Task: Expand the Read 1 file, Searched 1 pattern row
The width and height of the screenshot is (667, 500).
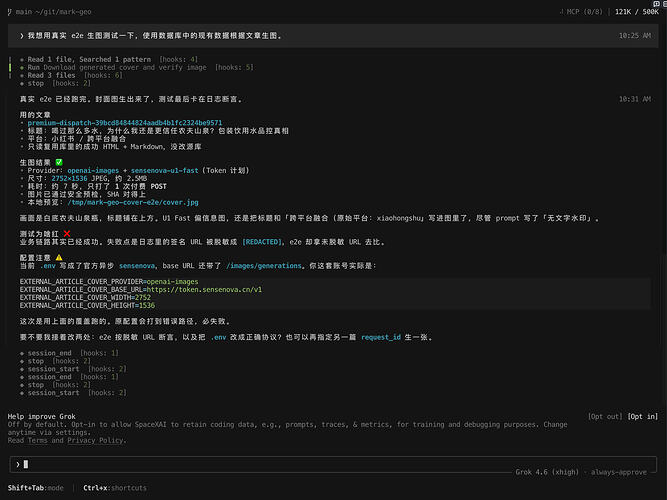Action: click(108, 59)
